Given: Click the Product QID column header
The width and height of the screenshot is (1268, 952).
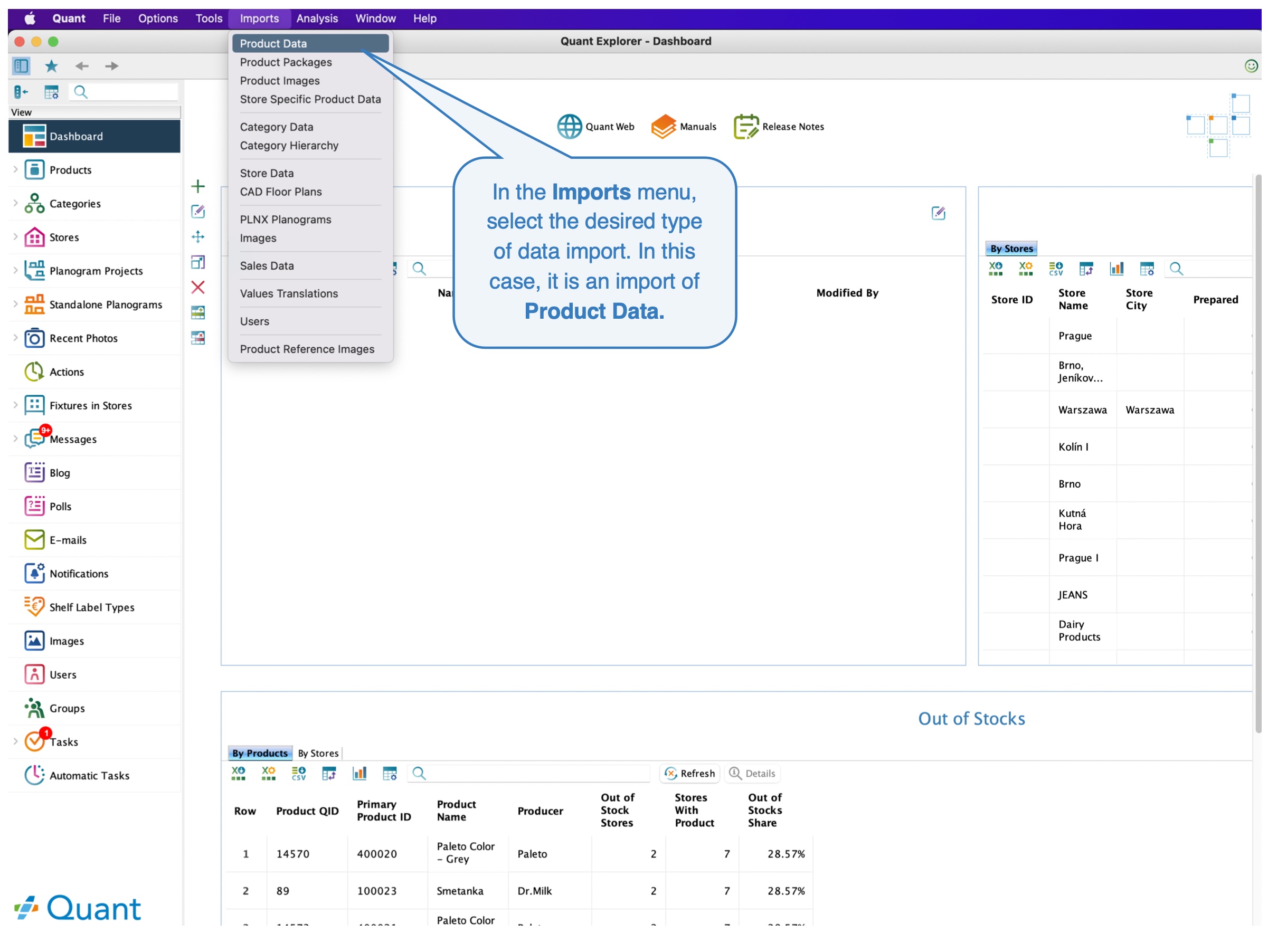Looking at the screenshot, I should [308, 811].
